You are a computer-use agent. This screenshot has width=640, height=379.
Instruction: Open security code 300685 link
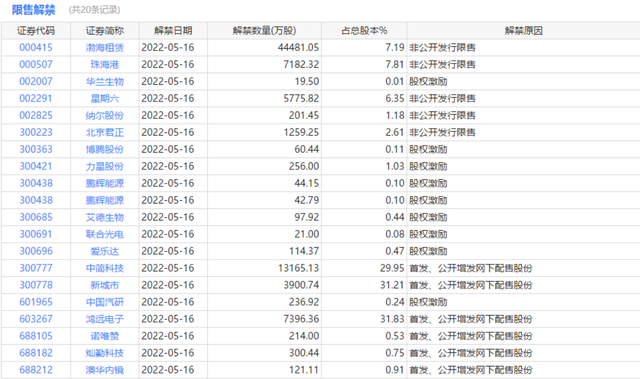[36, 217]
